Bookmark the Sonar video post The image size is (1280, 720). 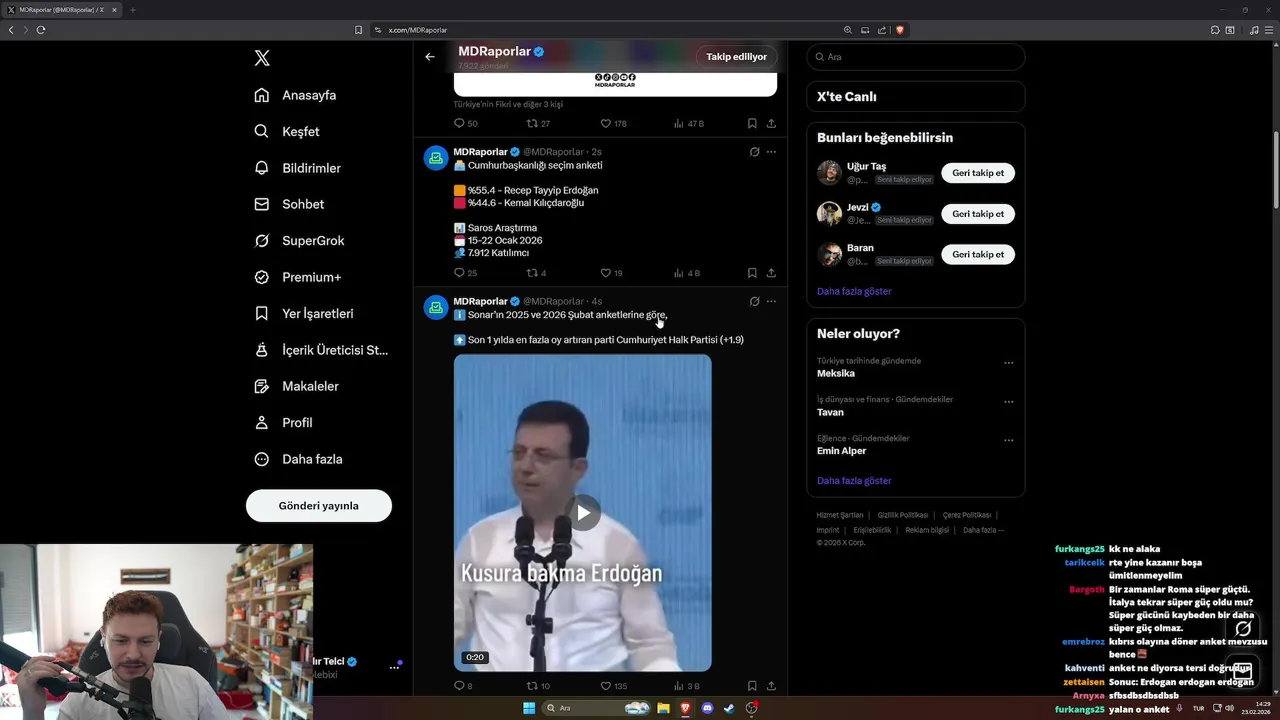(x=752, y=686)
